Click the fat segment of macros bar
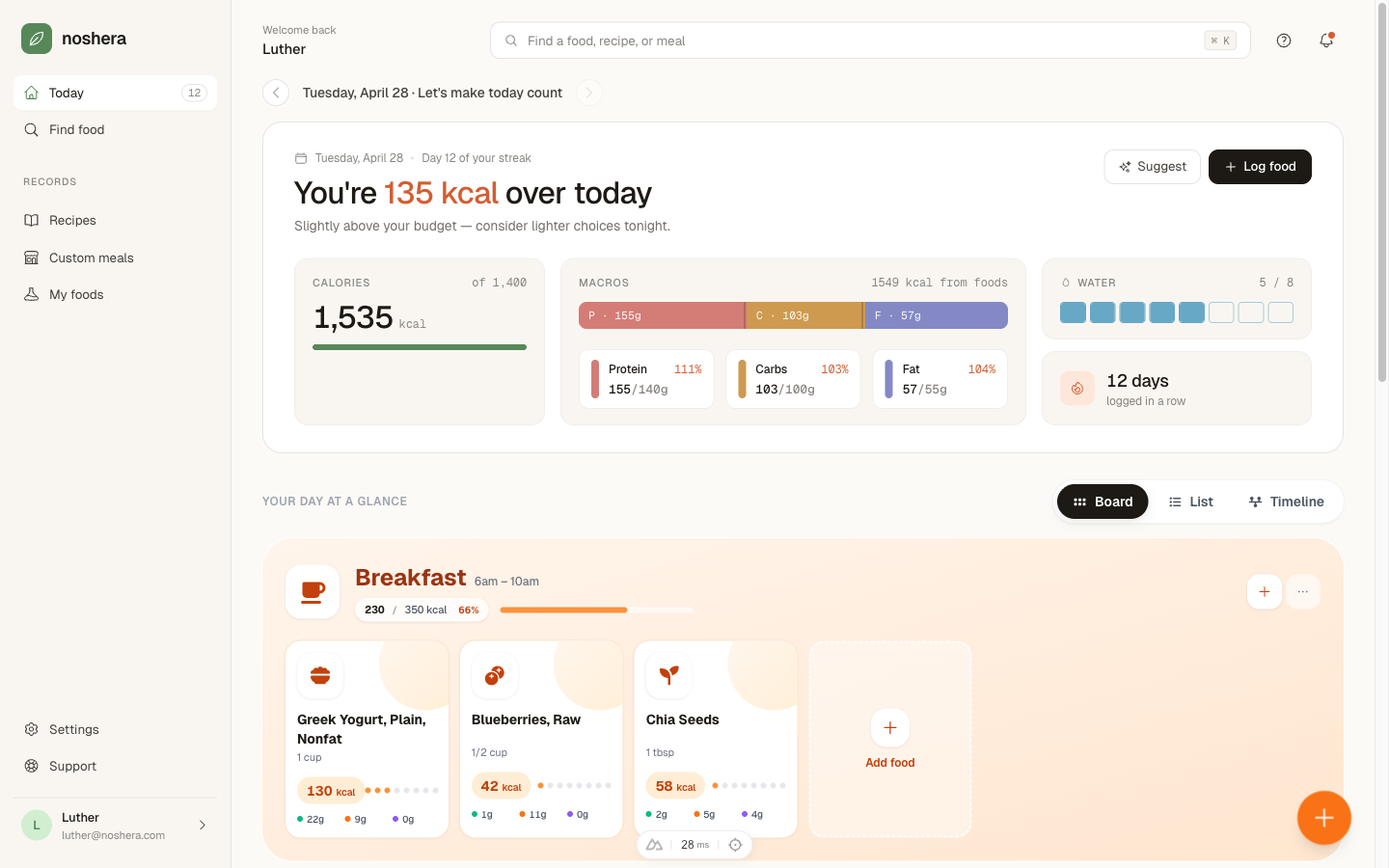Viewport: 1389px width, 868px height. point(937,315)
